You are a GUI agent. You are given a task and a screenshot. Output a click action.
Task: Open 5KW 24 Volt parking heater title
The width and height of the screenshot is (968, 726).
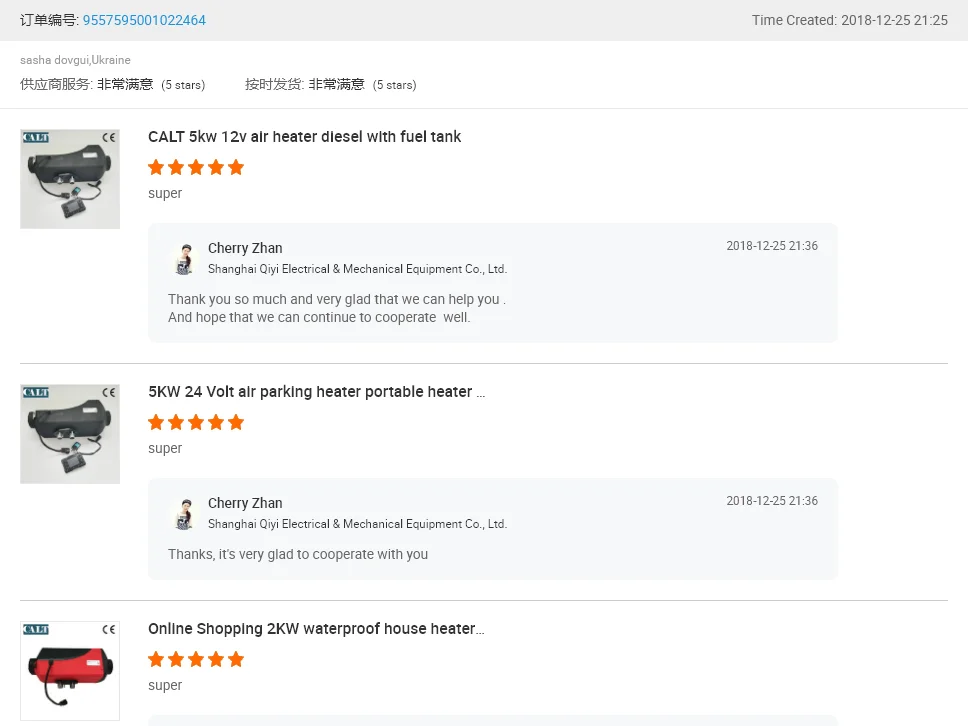point(316,392)
